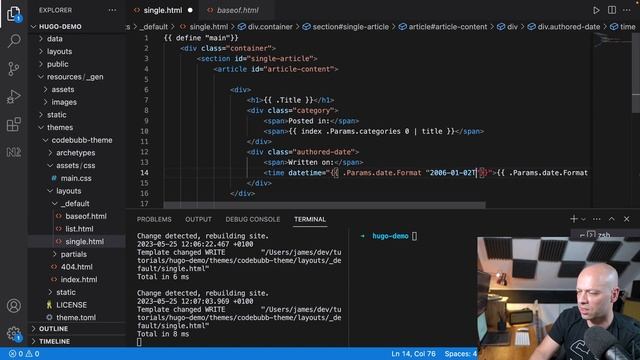Viewport: 640px width, 360px height.
Task: Open the Extensions view
Action: click(x=14, y=124)
